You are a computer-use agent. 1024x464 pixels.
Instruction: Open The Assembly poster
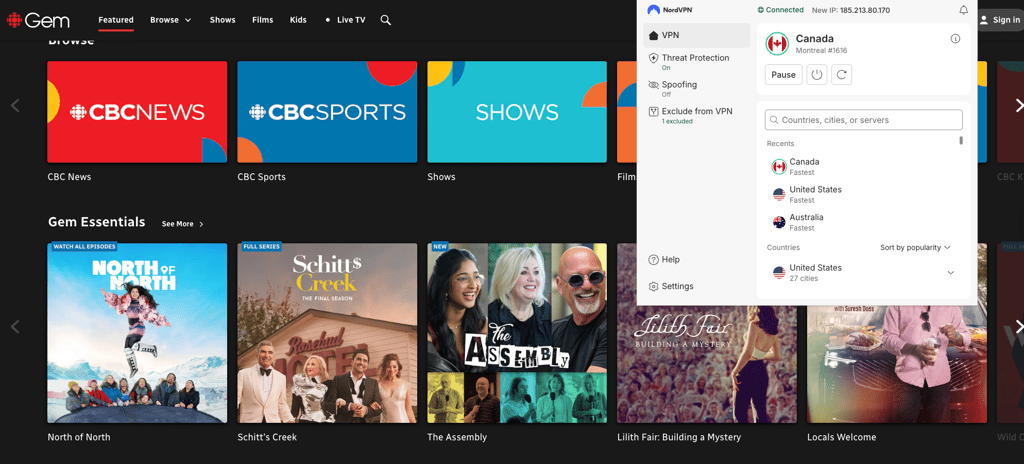pyautogui.click(x=517, y=333)
